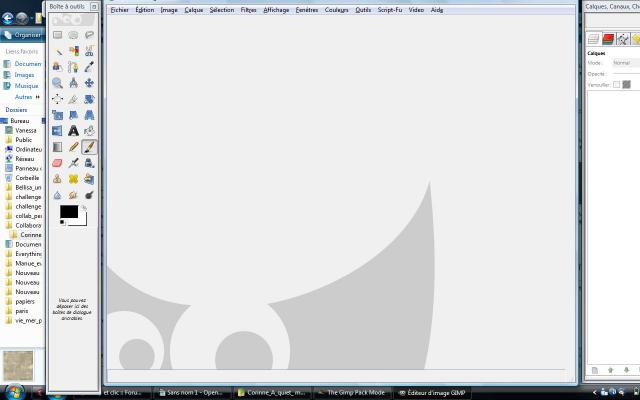This screenshot has width=640, height=400.
Task: Select the Eraser tool
Action: tap(58, 163)
